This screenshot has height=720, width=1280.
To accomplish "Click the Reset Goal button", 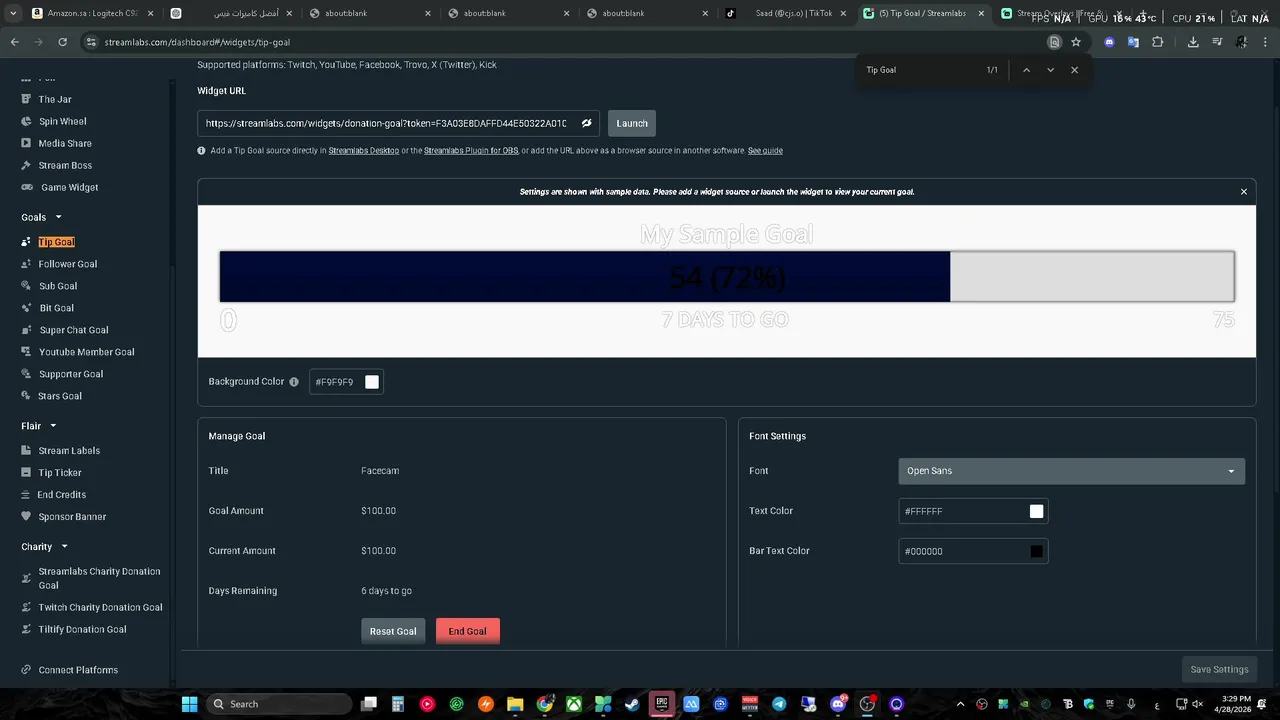I will point(393,631).
